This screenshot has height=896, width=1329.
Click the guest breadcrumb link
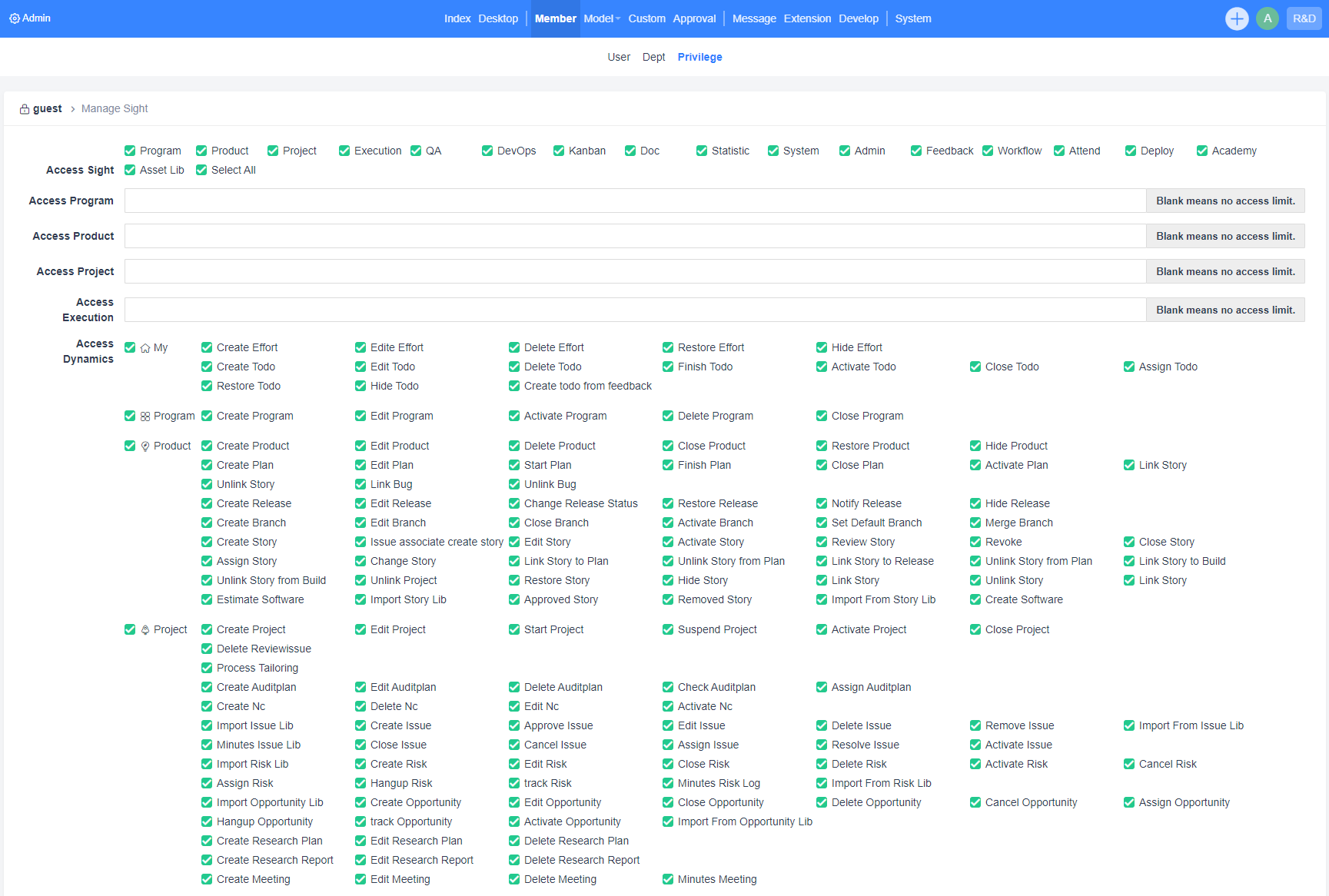tap(47, 109)
